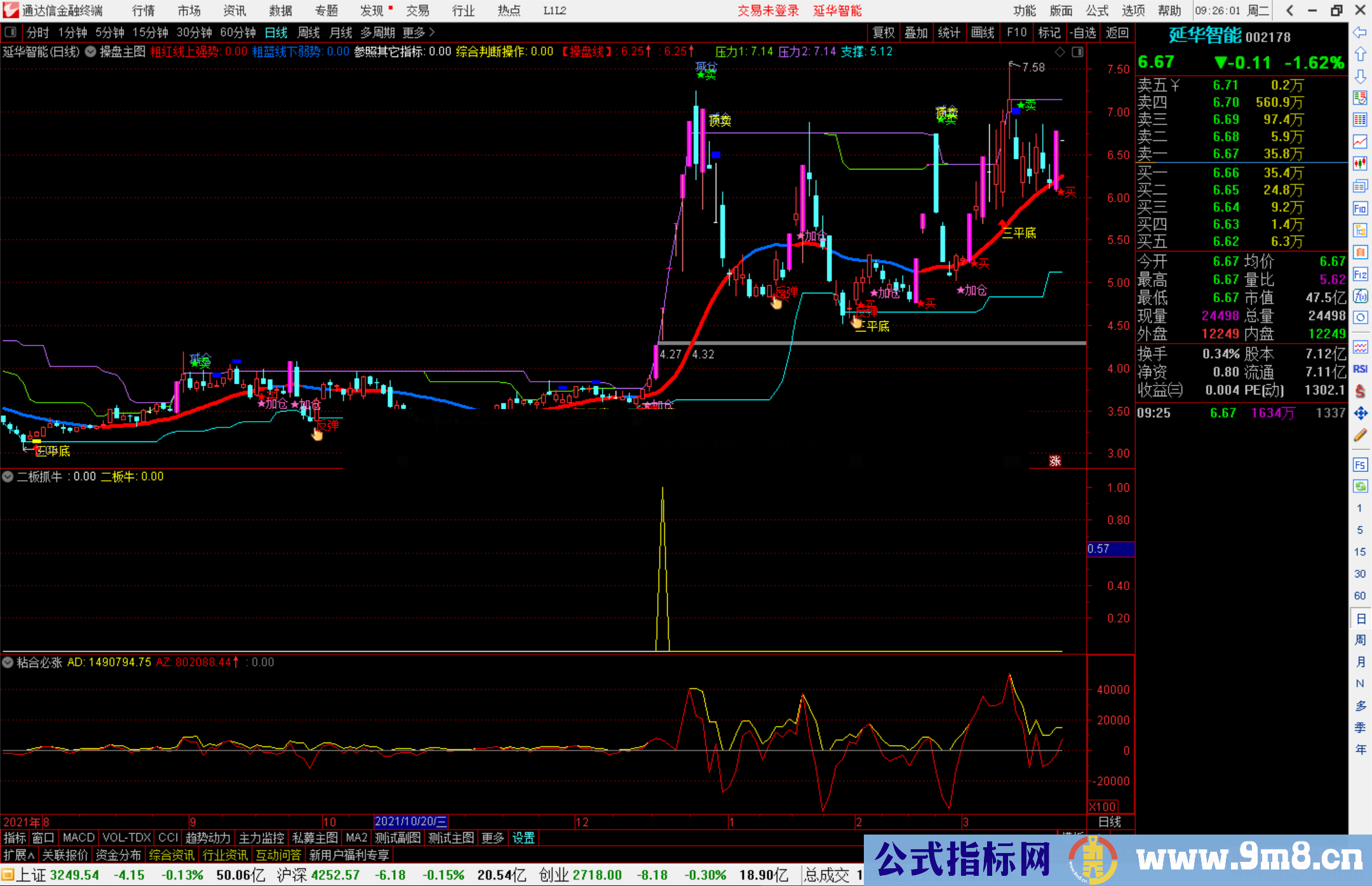Screen dimensions: 1372x886
Task: Click the 复权 button
Action: pyautogui.click(x=883, y=32)
